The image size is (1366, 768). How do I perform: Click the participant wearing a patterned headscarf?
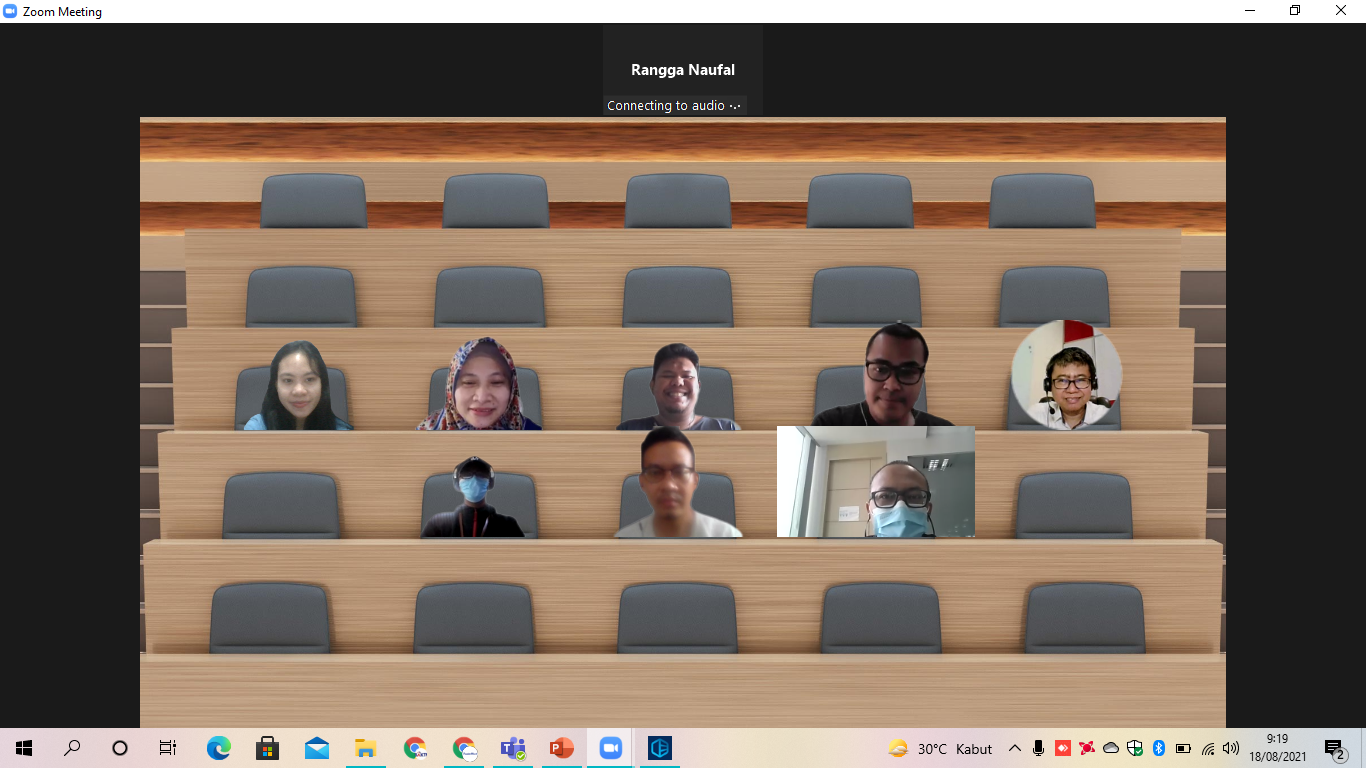[480, 387]
